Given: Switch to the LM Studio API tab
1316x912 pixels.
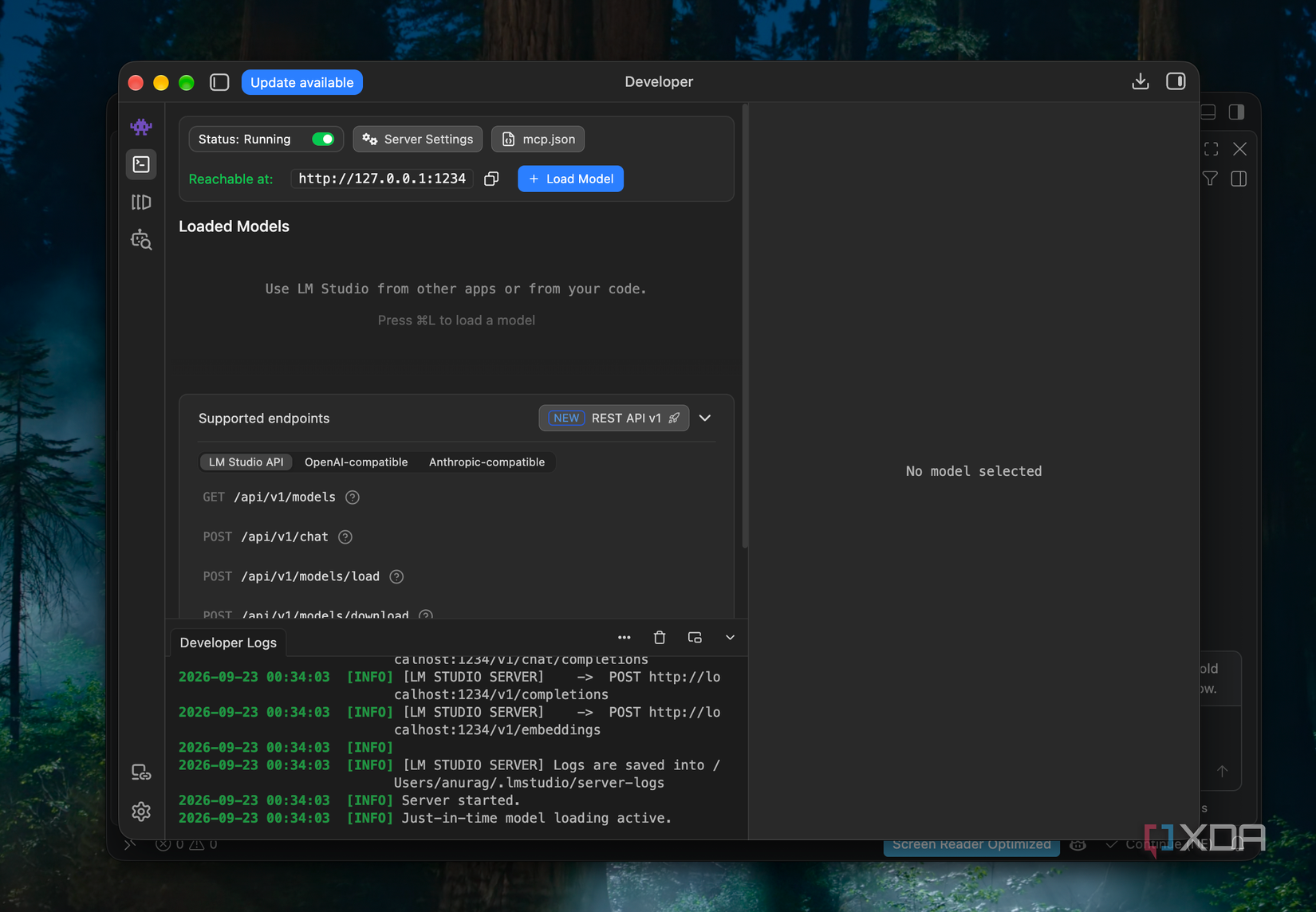Looking at the screenshot, I should (x=246, y=462).
